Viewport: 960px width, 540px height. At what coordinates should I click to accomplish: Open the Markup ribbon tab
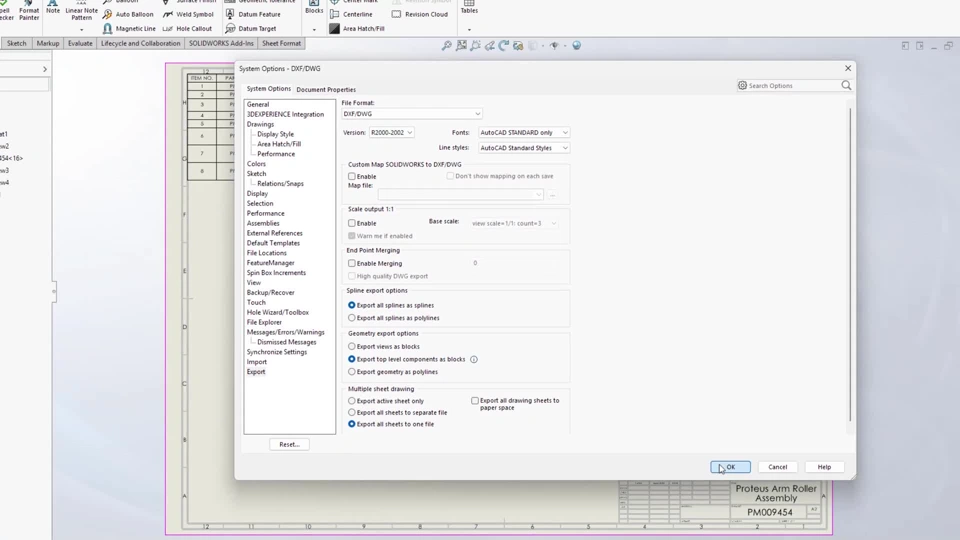[48, 43]
